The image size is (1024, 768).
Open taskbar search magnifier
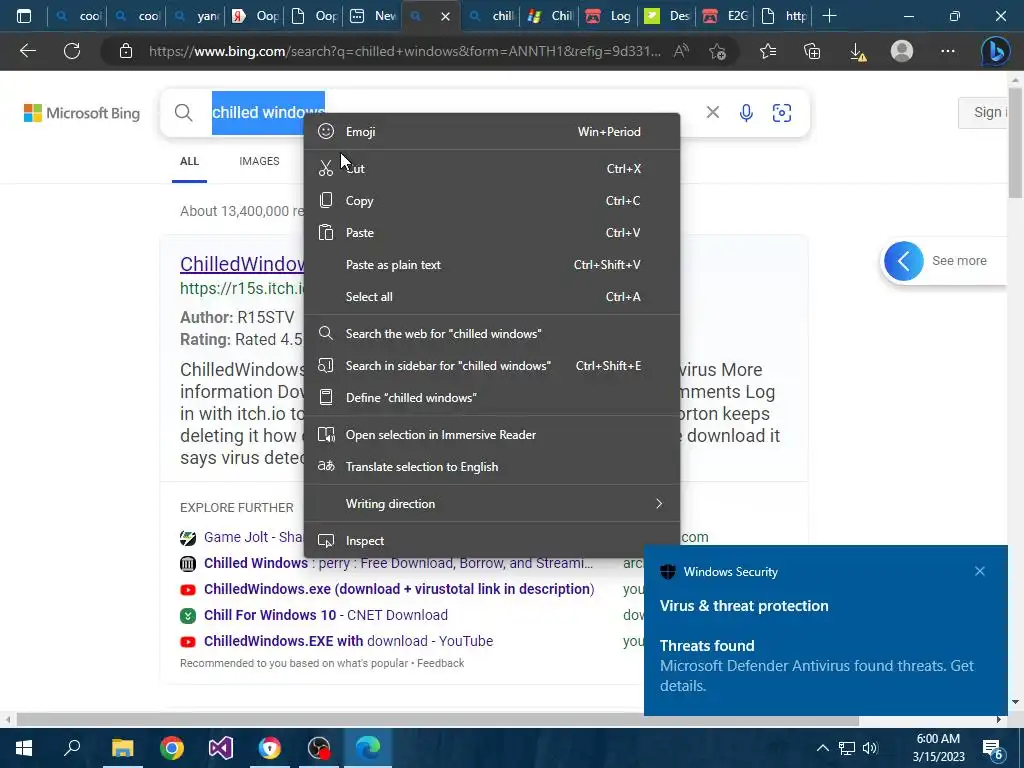click(72, 748)
